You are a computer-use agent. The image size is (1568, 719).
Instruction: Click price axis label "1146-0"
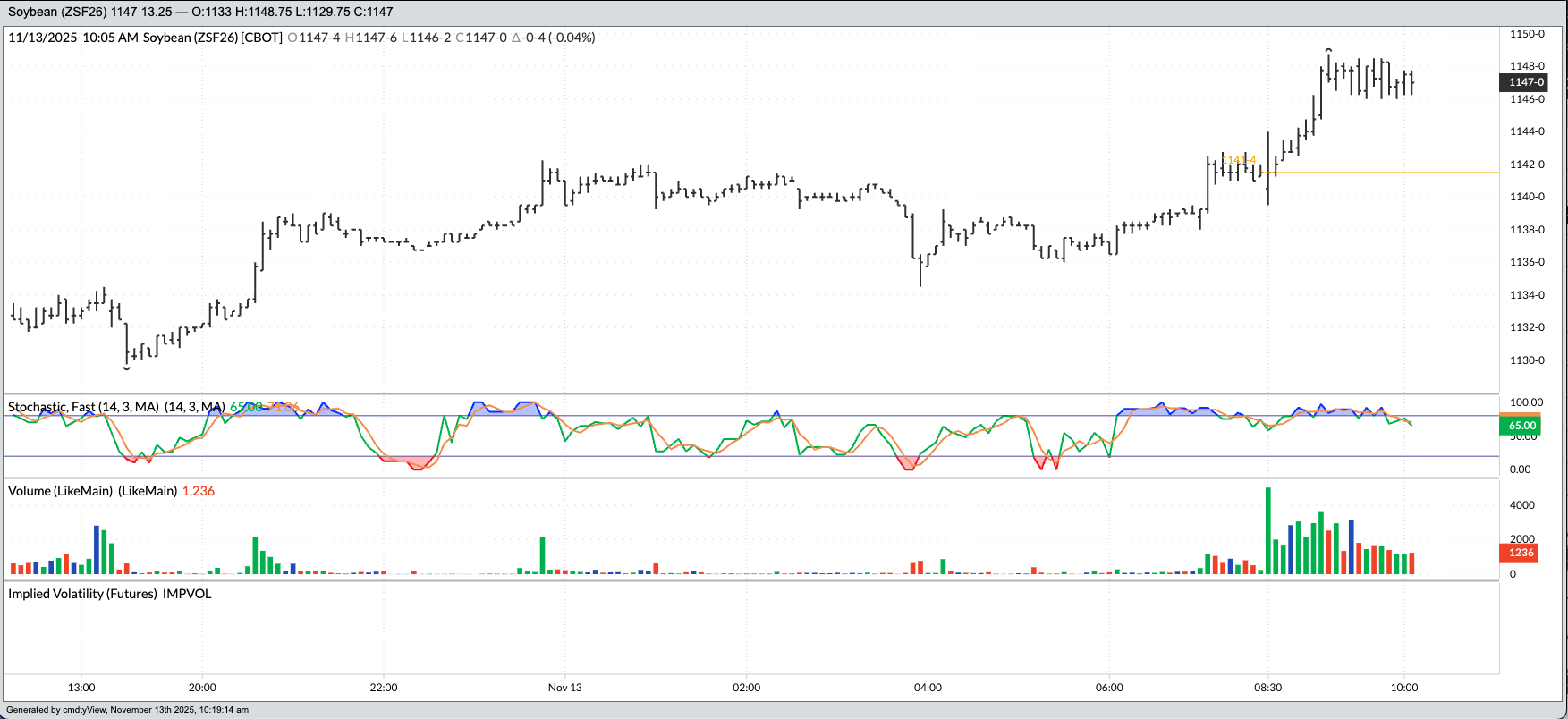point(1527,99)
